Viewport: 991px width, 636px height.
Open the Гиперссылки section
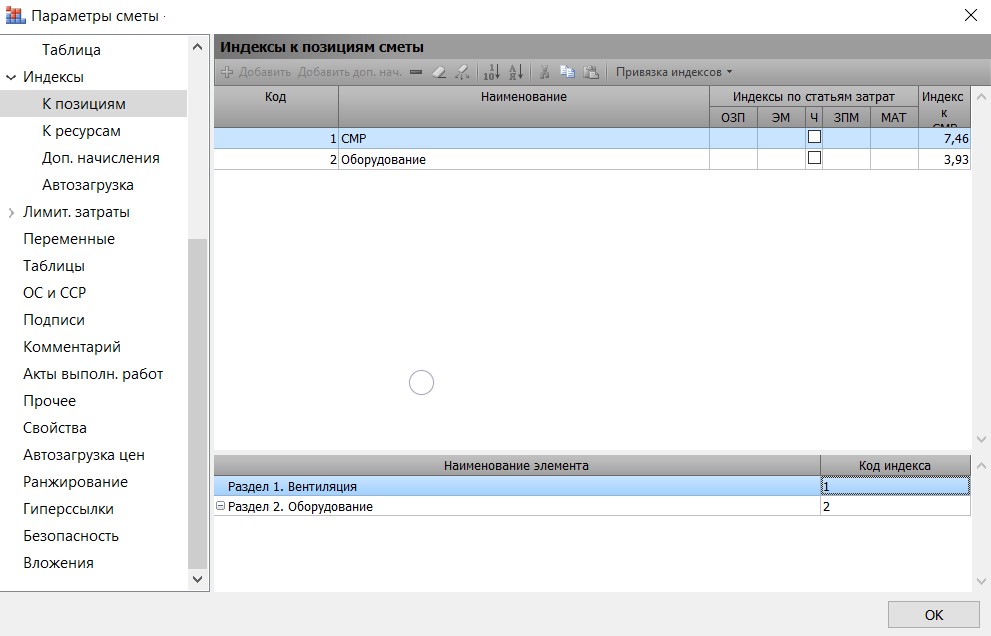pos(68,509)
